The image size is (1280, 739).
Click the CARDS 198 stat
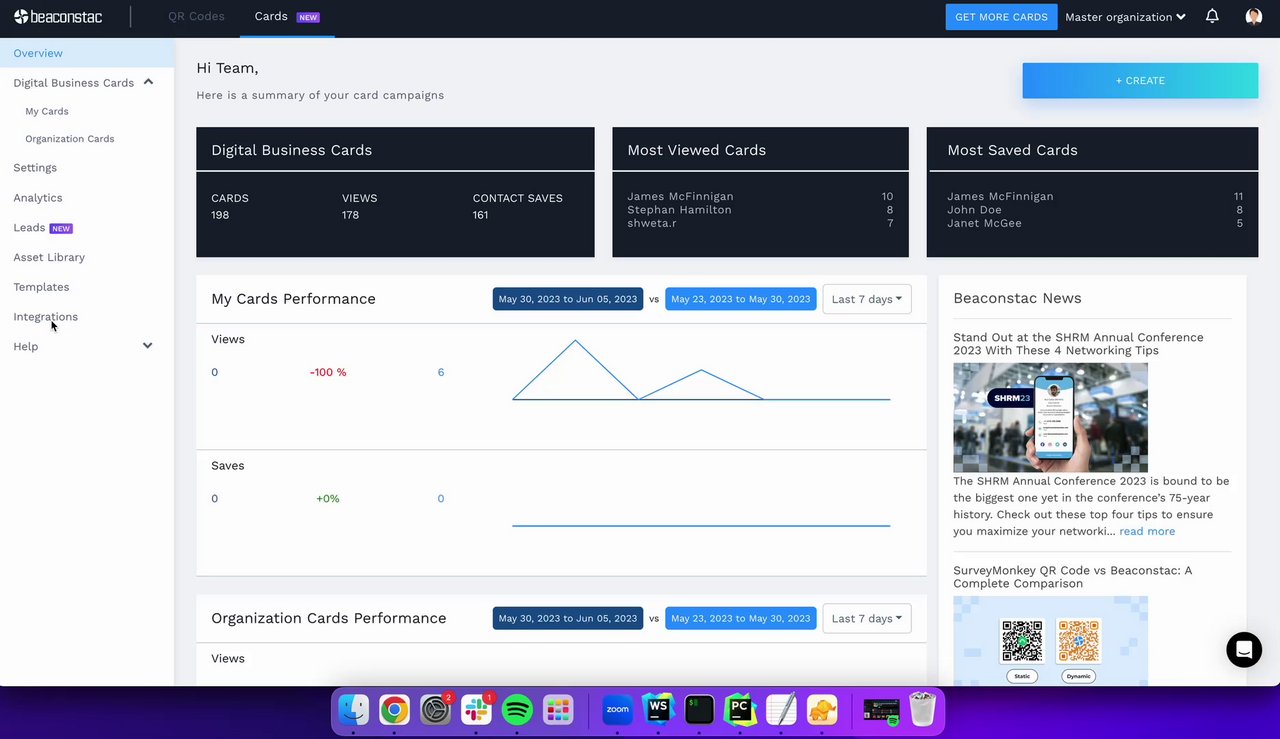[230, 206]
